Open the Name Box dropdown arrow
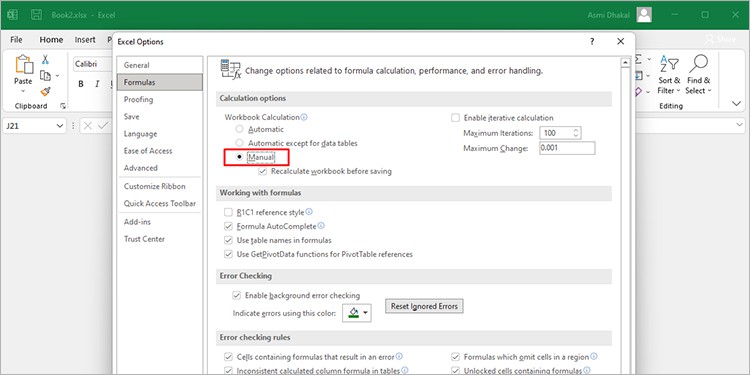The height and width of the screenshot is (375, 750). pyautogui.click(x=60, y=126)
